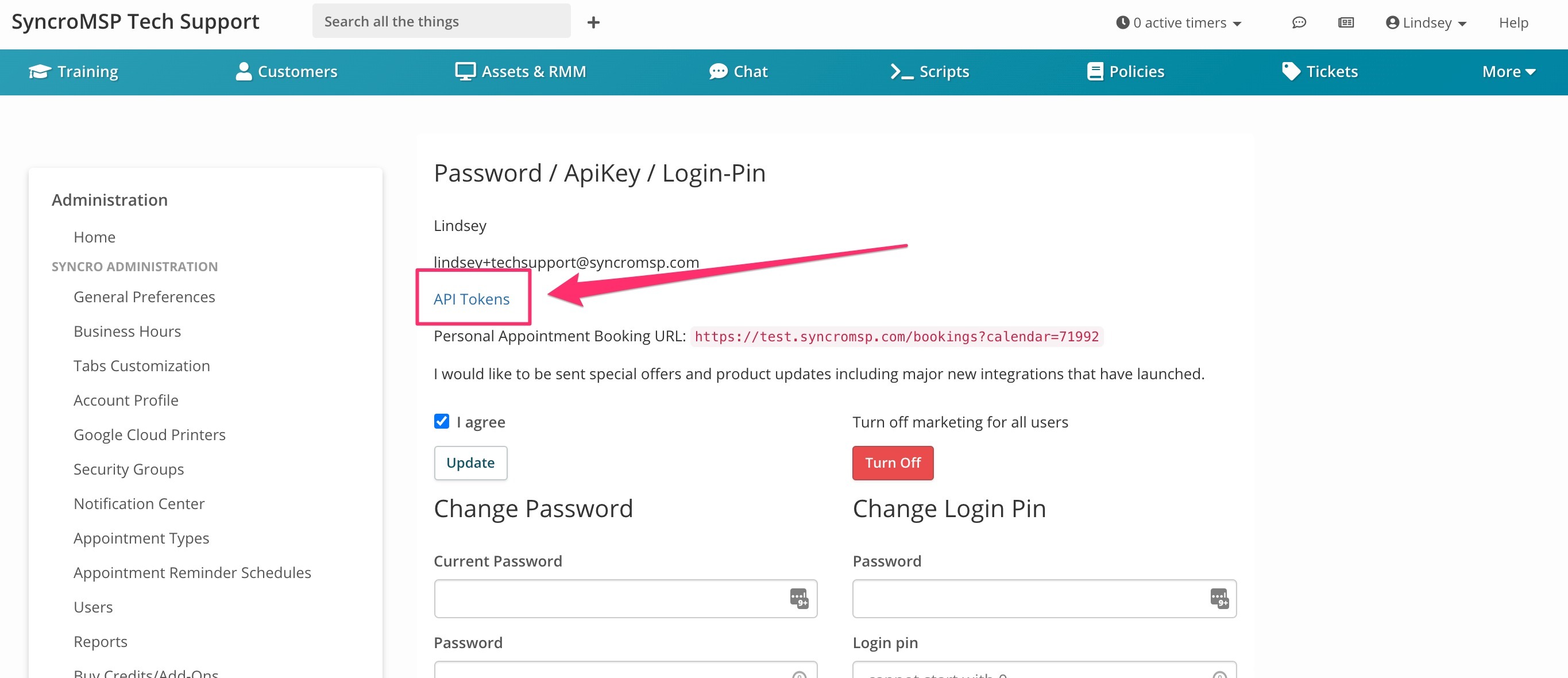Open Tickets tag icon

(x=1291, y=71)
